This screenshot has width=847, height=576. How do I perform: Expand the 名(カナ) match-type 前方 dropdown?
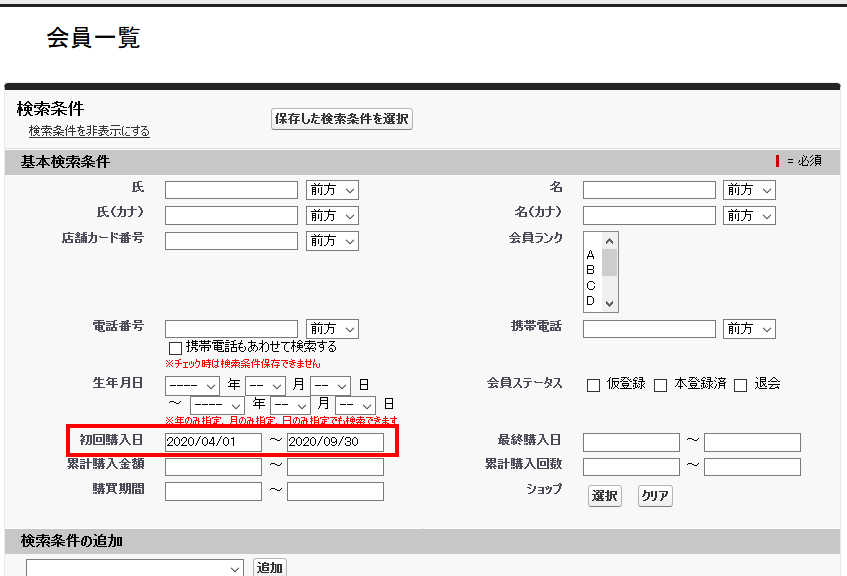tap(749, 215)
